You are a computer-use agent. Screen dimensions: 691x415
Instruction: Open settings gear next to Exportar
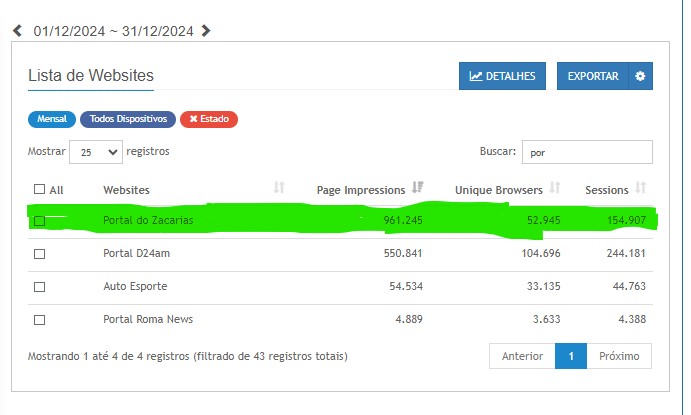click(640, 76)
